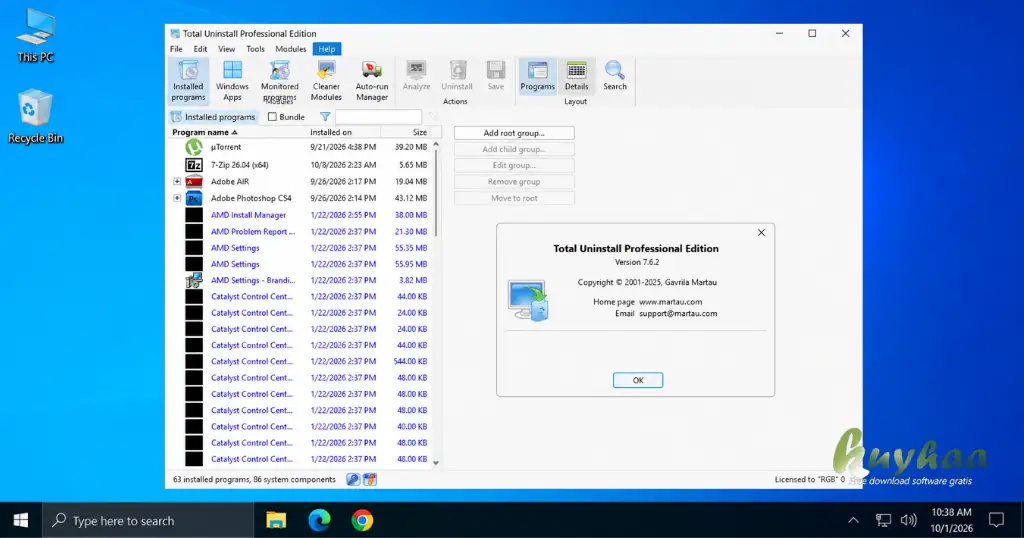
Task: Click the taskbar search box
Action: [x=148, y=520]
